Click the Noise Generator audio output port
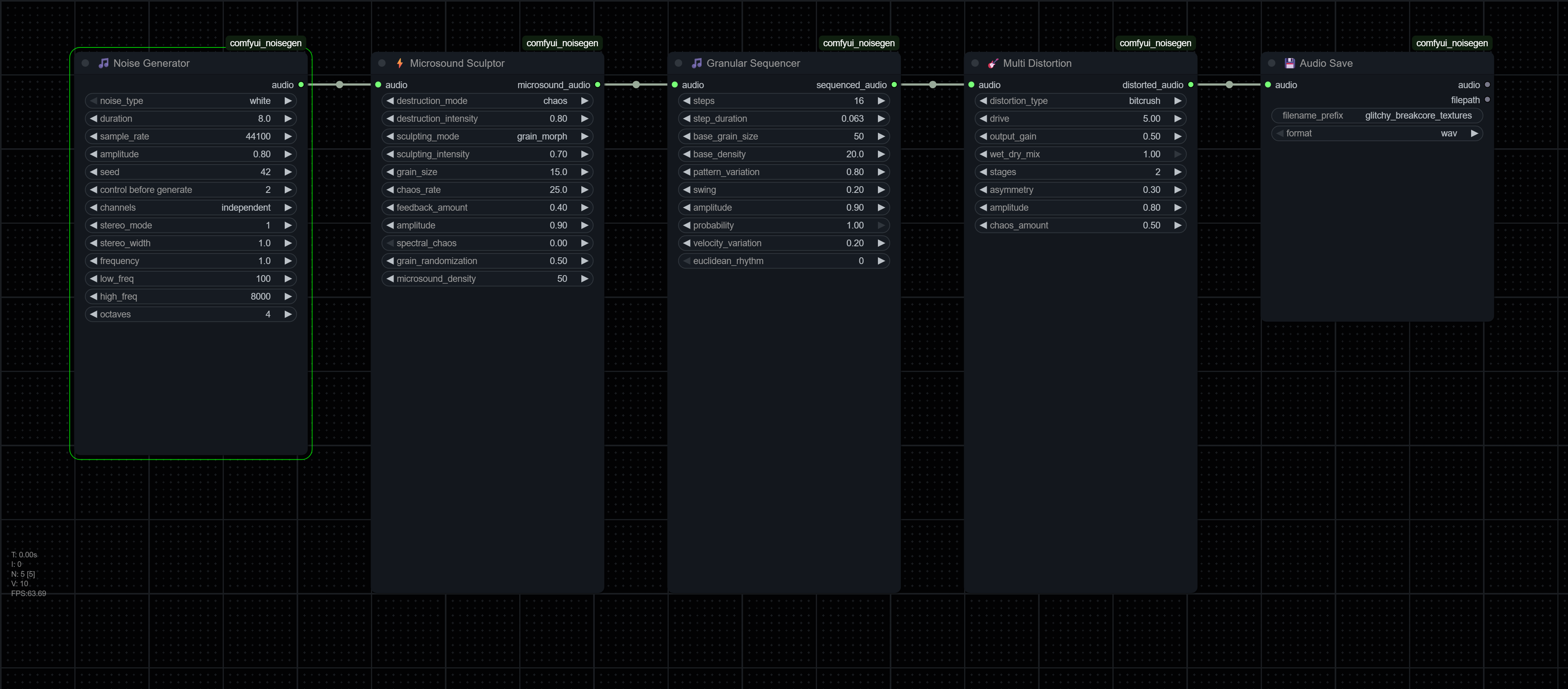This screenshot has width=1568, height=689. pos(301,85)
